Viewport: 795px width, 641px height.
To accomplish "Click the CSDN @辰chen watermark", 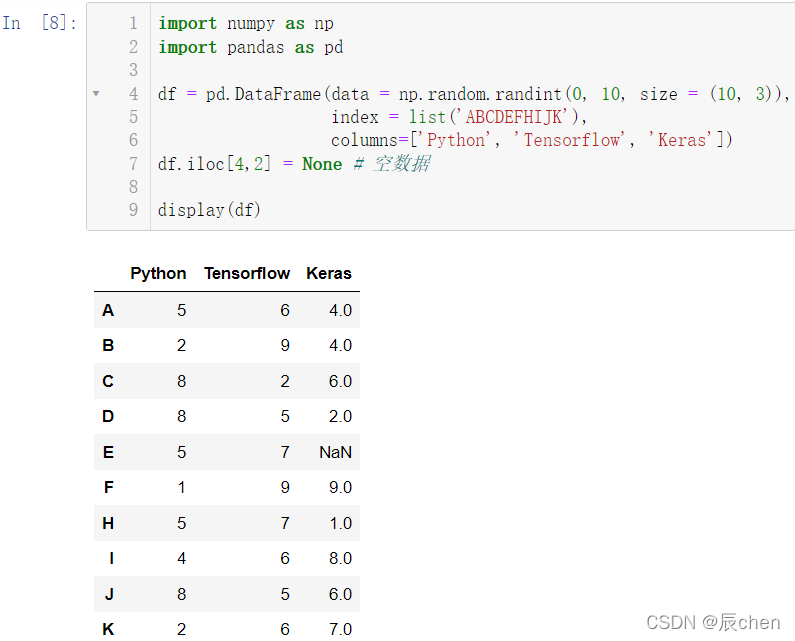I will (713, 622).
